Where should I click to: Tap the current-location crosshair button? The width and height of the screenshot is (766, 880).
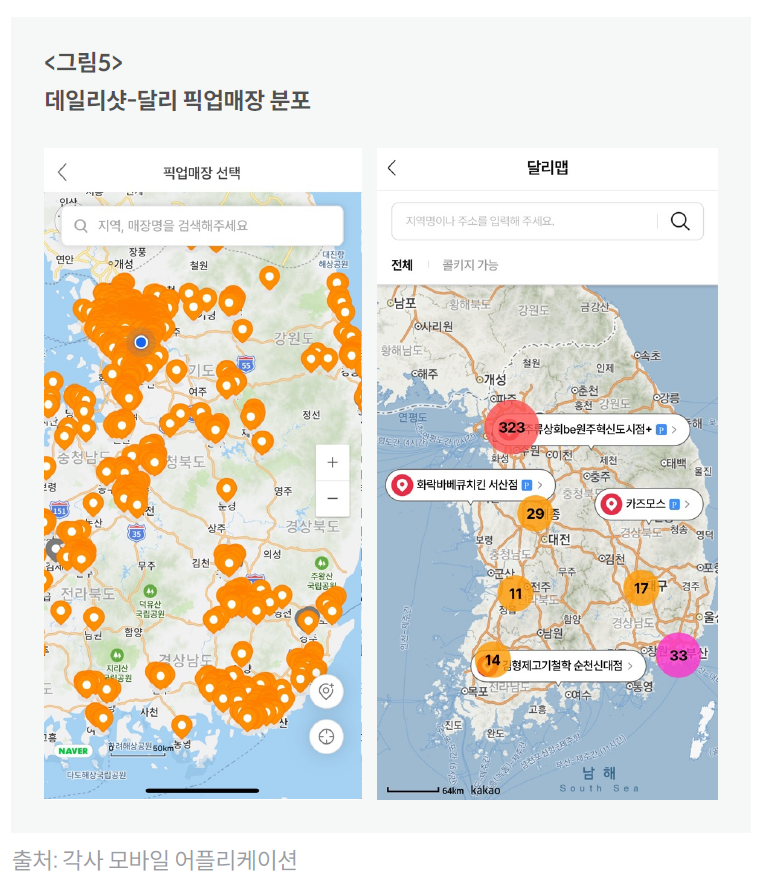[326, 736]
